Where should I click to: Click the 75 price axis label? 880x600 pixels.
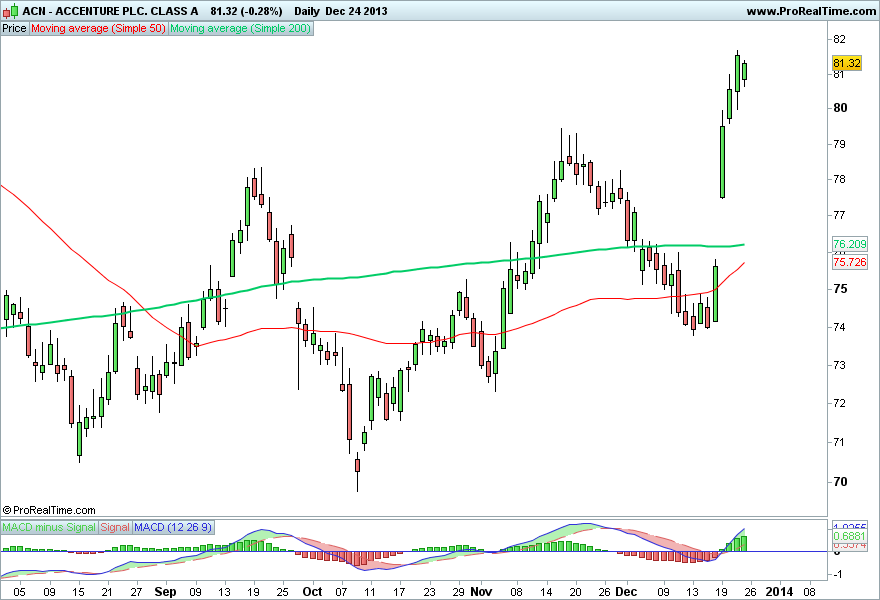tap(840, 289)
